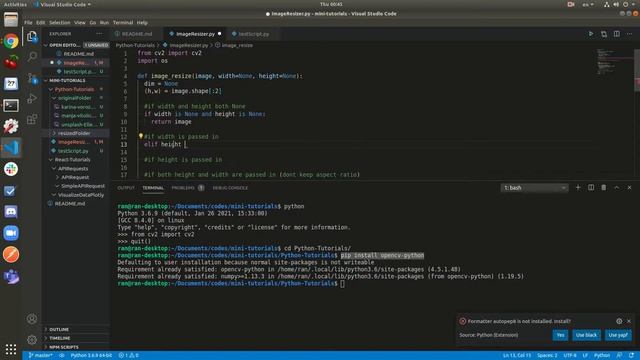
Task: Switch to the README.md editor tab
Action: tap(136, 34)
